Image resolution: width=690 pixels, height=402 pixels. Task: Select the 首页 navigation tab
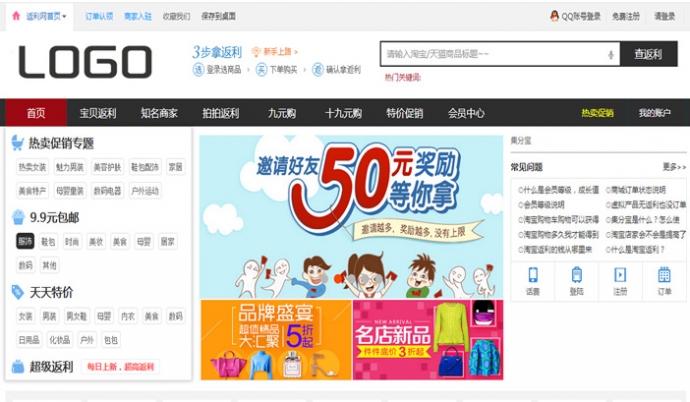(36, 113)
